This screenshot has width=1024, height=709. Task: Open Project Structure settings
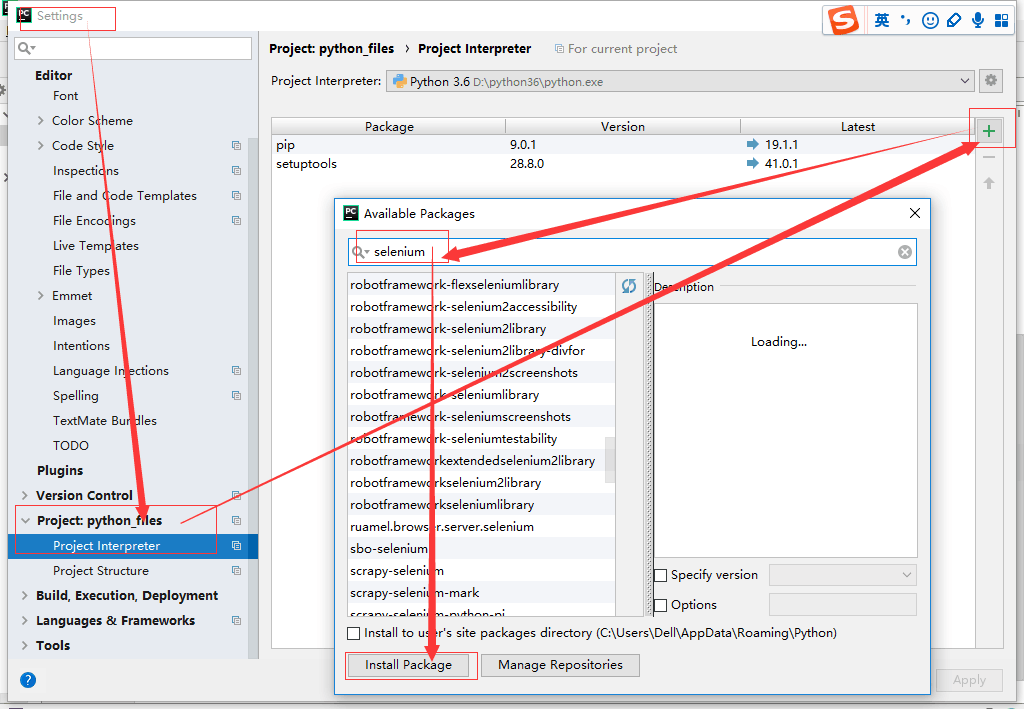101,571
